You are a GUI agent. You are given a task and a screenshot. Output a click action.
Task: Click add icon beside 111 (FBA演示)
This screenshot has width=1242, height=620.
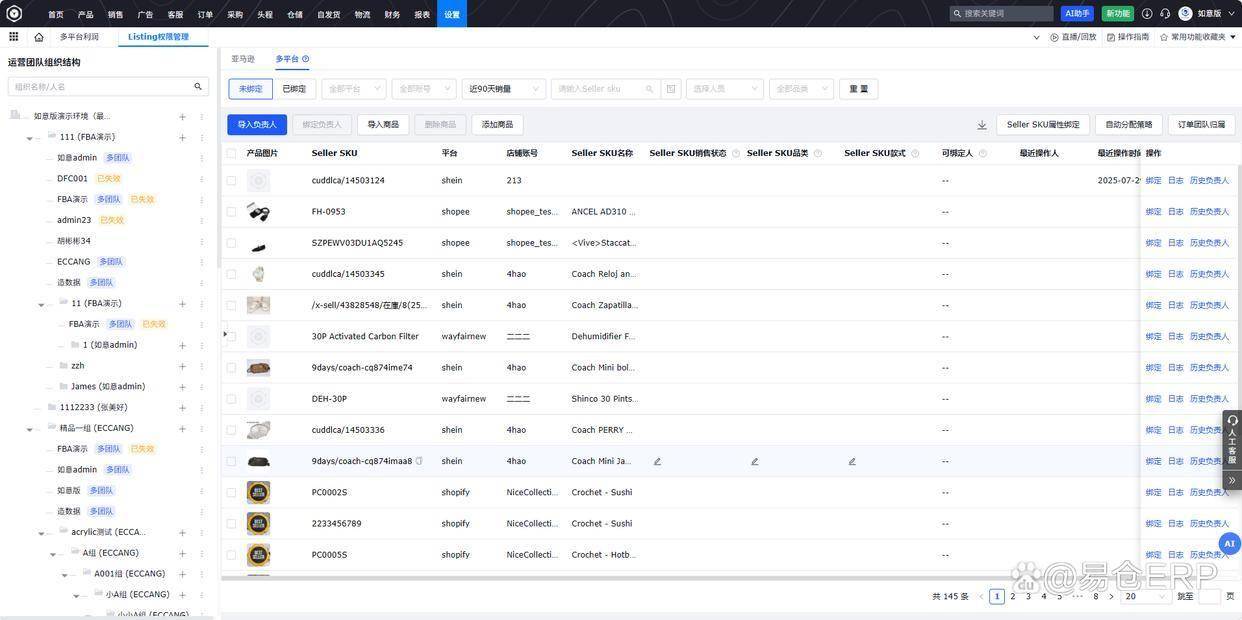[182, 137]
